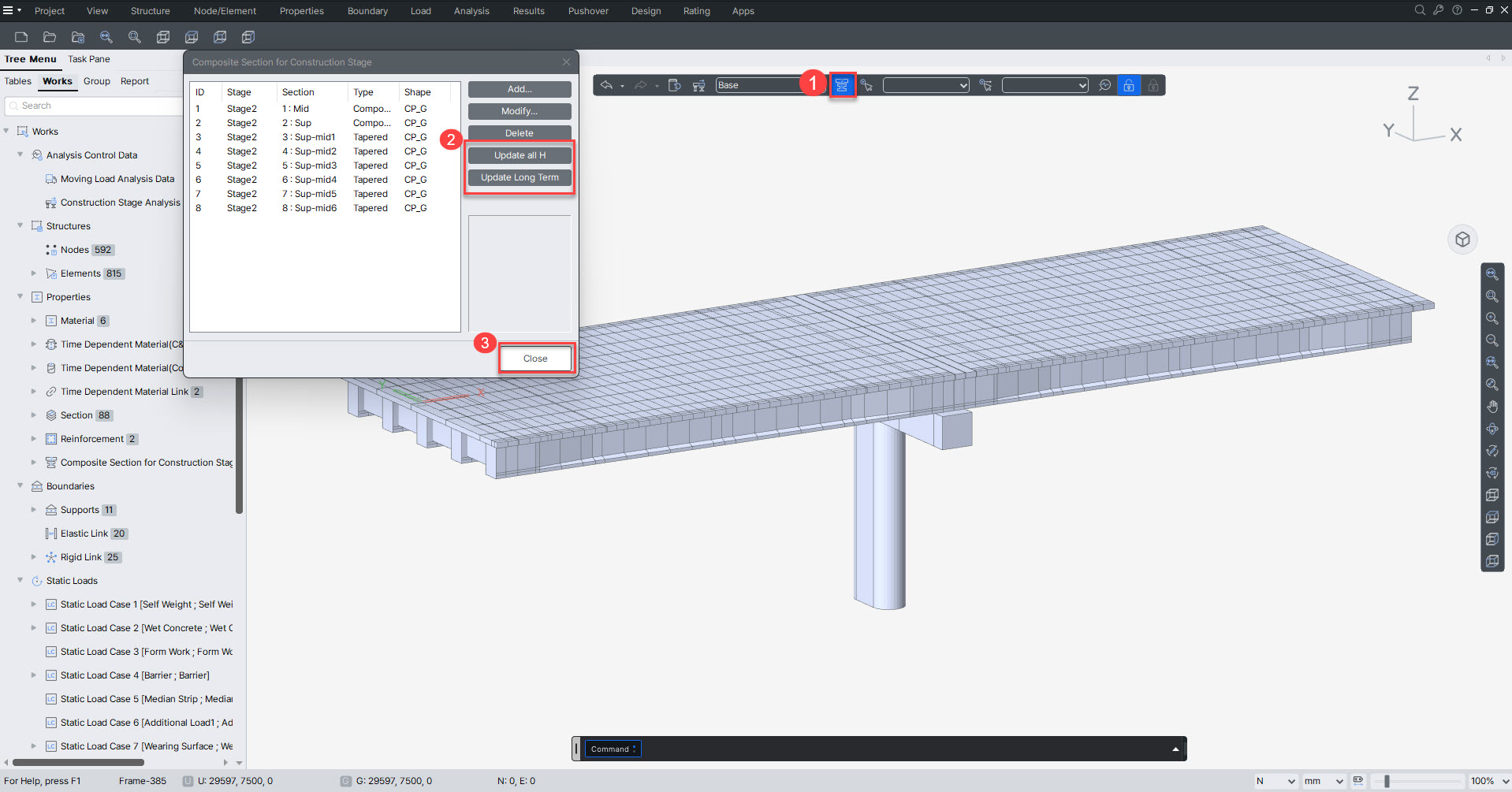Collapse the Boundaries tree node
1512x792 pixels.
tap(20, 486)
